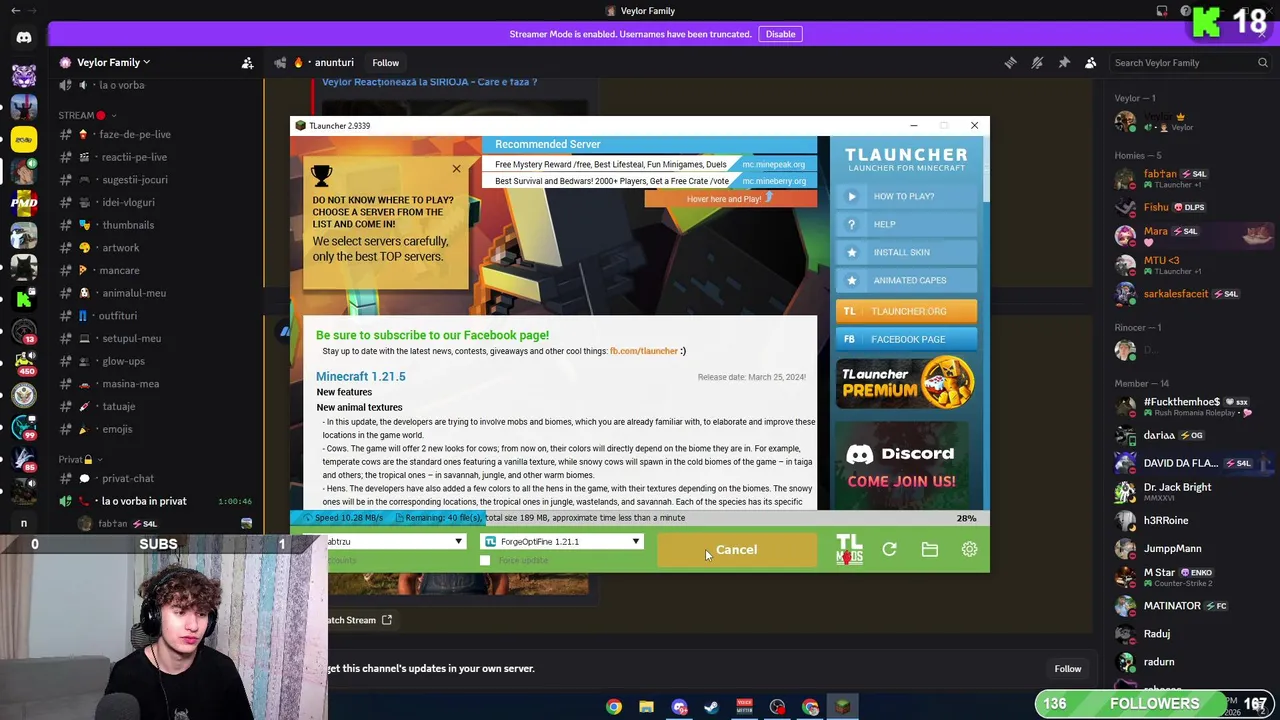
Task: Open TL Mods in TLauncher
Action: [x=849, y=549]
